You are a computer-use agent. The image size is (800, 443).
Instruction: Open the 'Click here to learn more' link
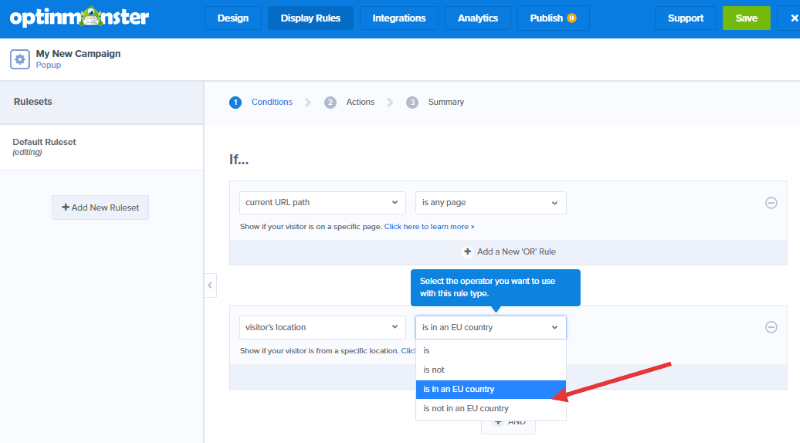(429, 227)
